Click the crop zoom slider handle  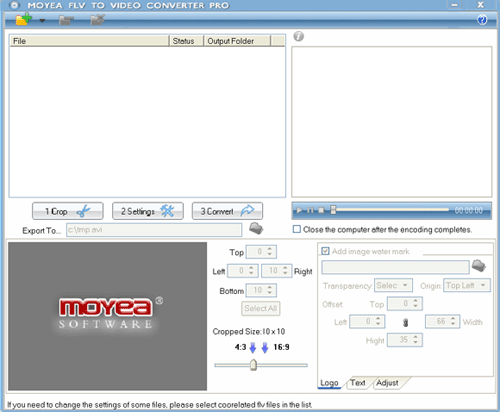(x=253, y=365)
